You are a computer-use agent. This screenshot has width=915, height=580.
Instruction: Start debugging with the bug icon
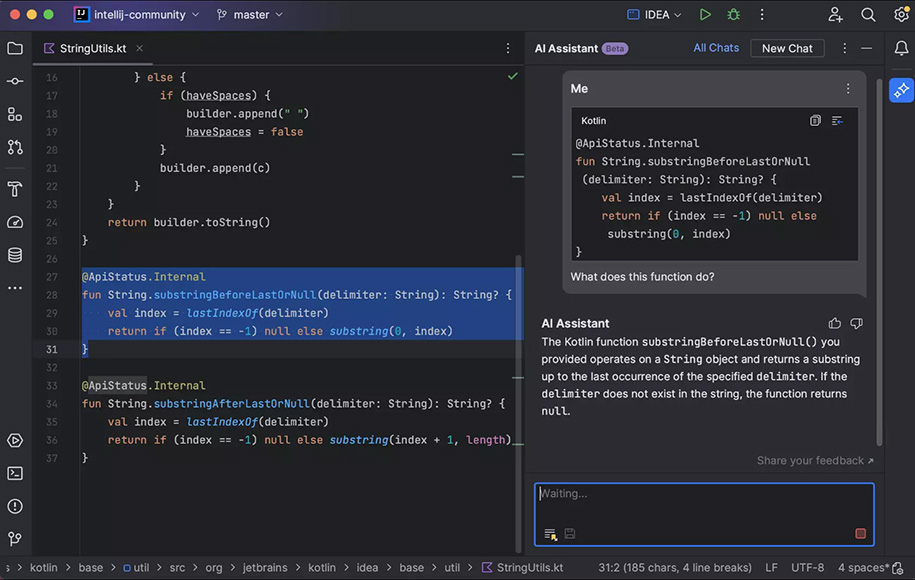pos(734,15)
